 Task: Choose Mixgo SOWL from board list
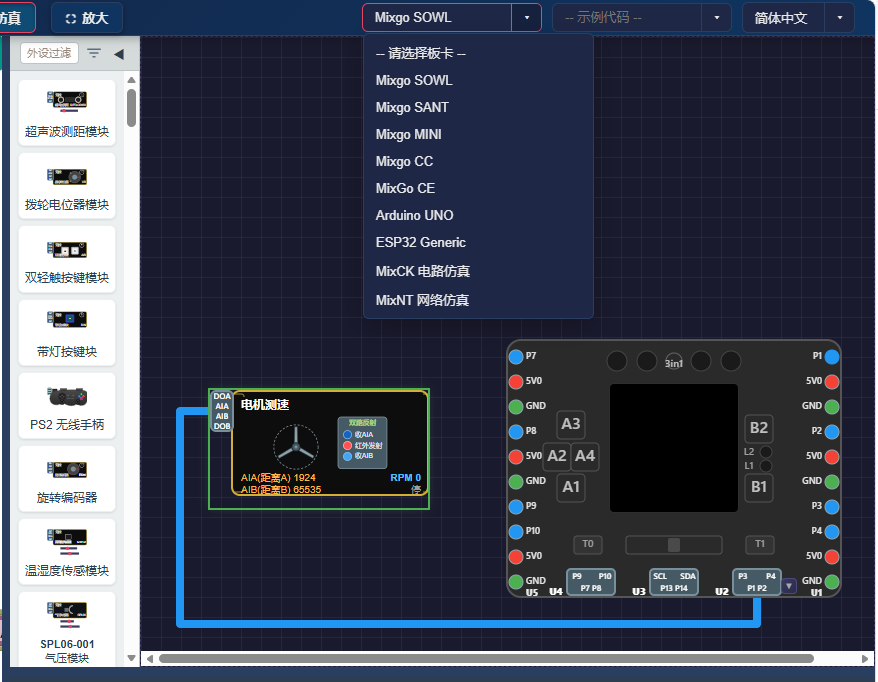(x=478, y=80)
